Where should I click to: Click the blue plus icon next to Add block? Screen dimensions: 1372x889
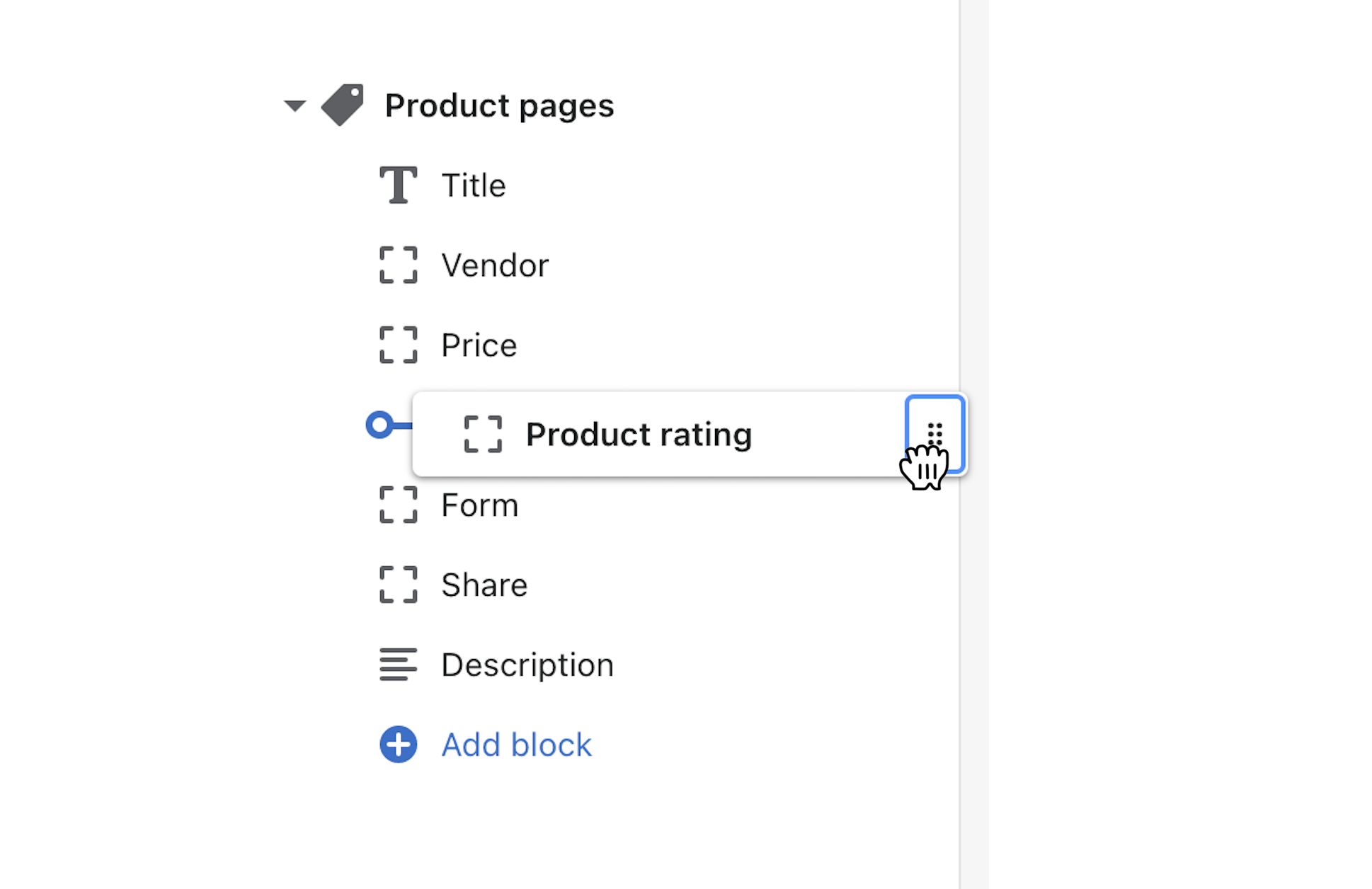pos(399,744)
